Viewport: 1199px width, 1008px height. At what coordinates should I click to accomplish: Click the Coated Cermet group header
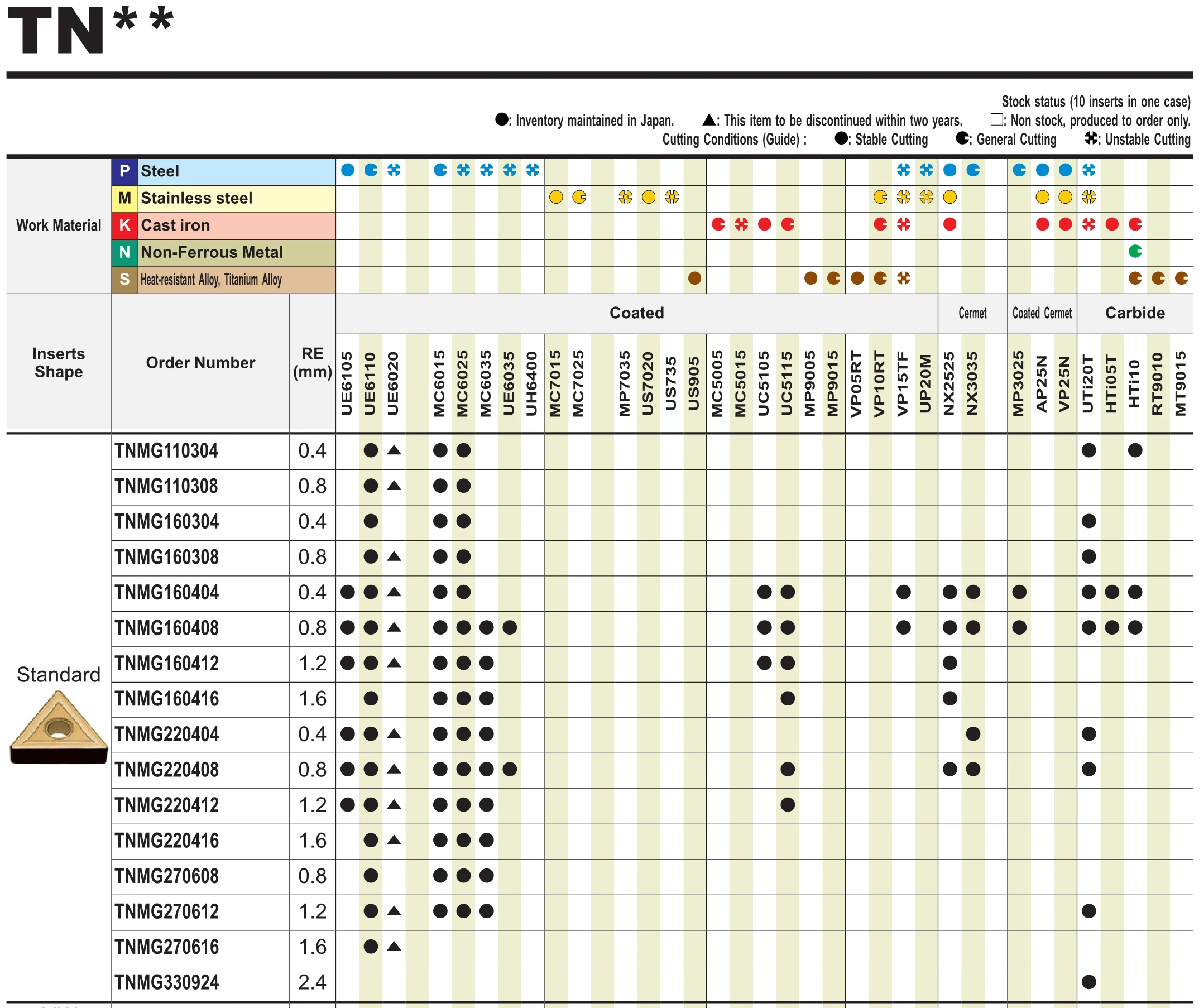pos(1042,313)
